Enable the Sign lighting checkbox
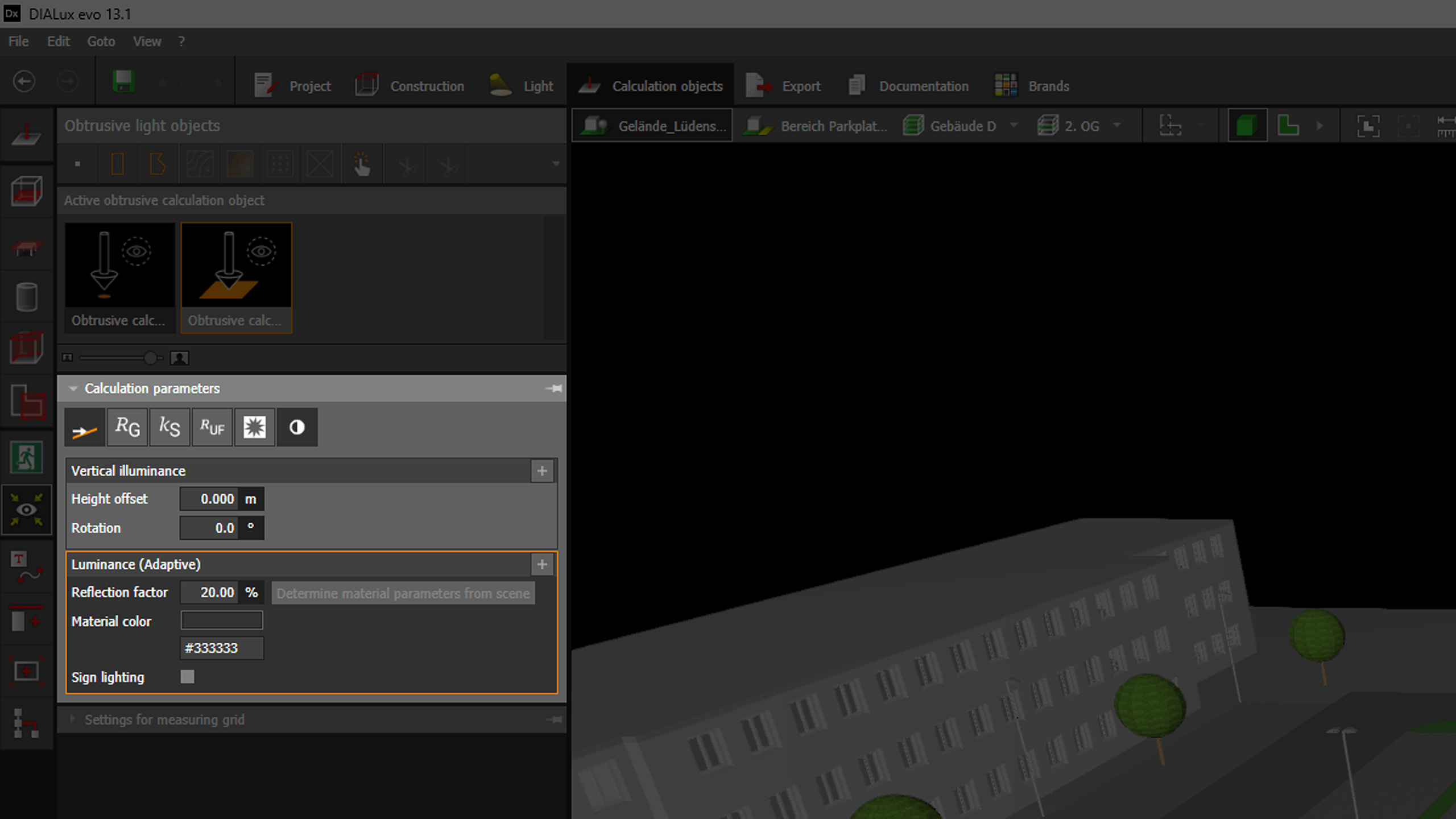Screen dimensions: 1456x819 click(187, 677)
